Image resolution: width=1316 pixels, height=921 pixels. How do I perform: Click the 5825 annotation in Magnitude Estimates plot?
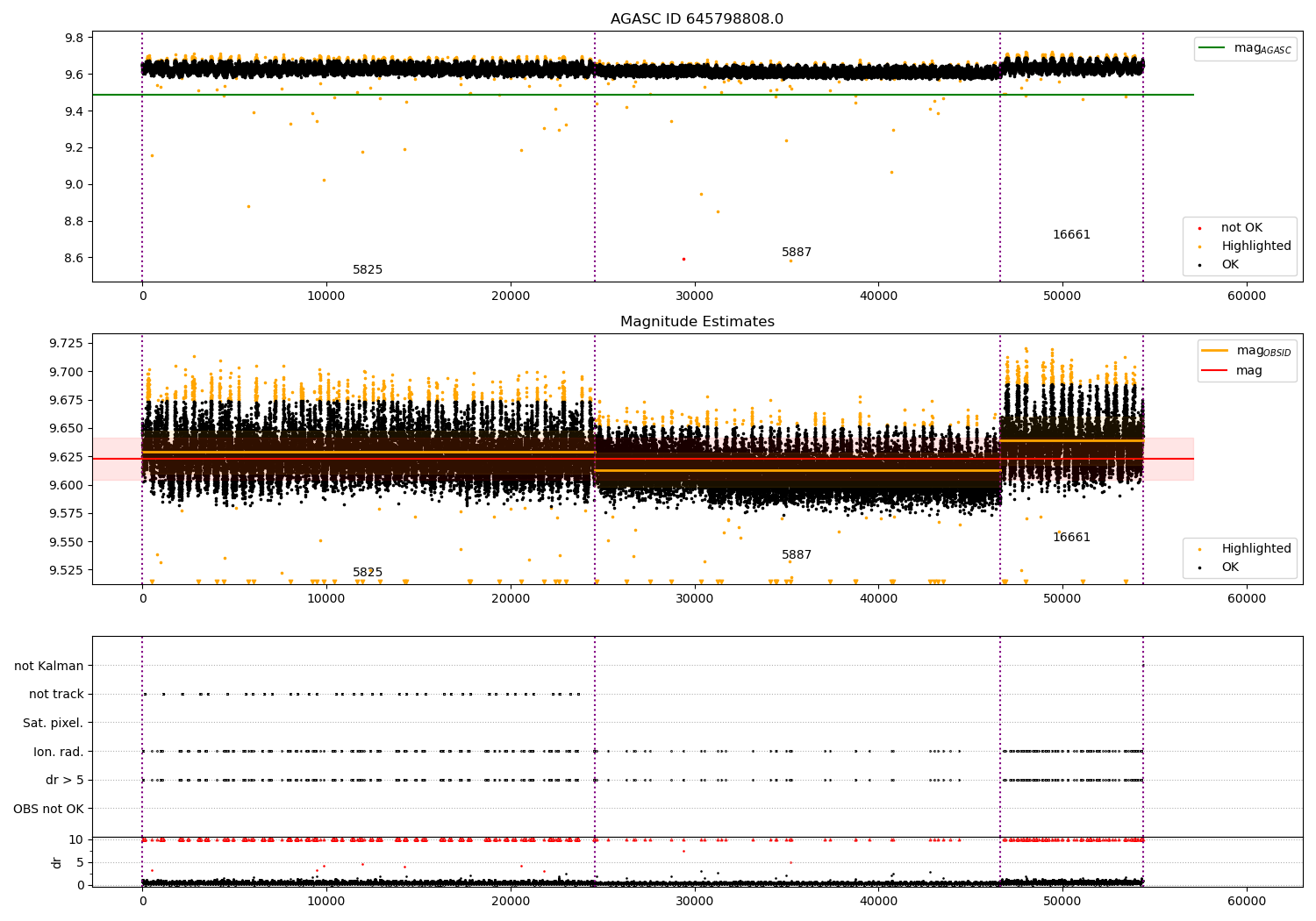click(368, 573)
